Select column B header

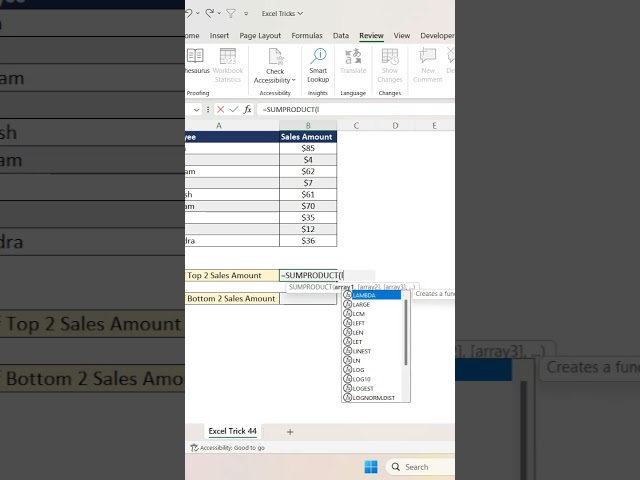coord(308,126)
